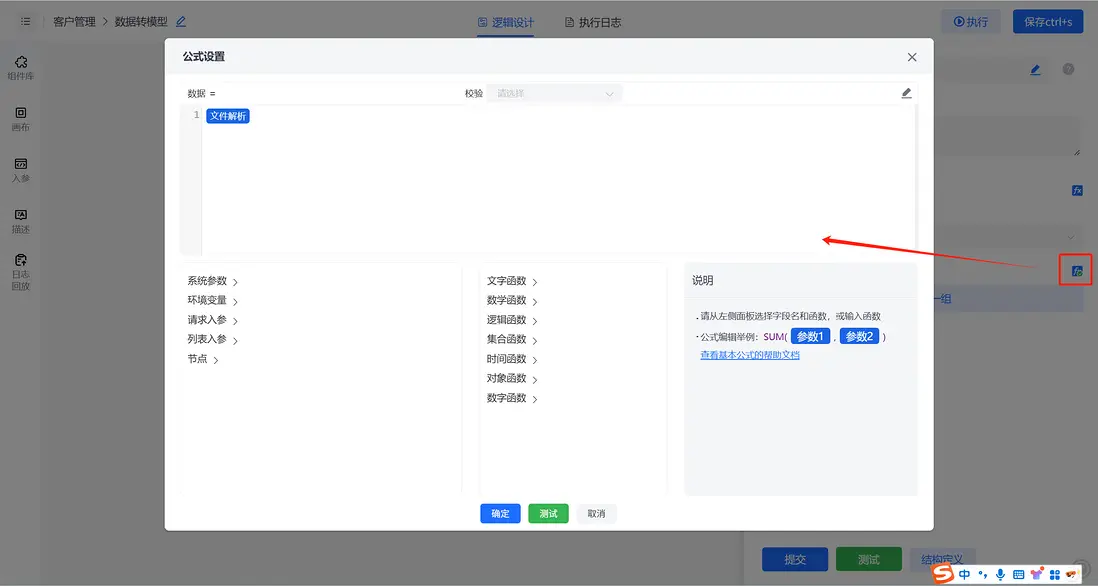Click the 客户管理 breadcrumb

tap(74, 22)
